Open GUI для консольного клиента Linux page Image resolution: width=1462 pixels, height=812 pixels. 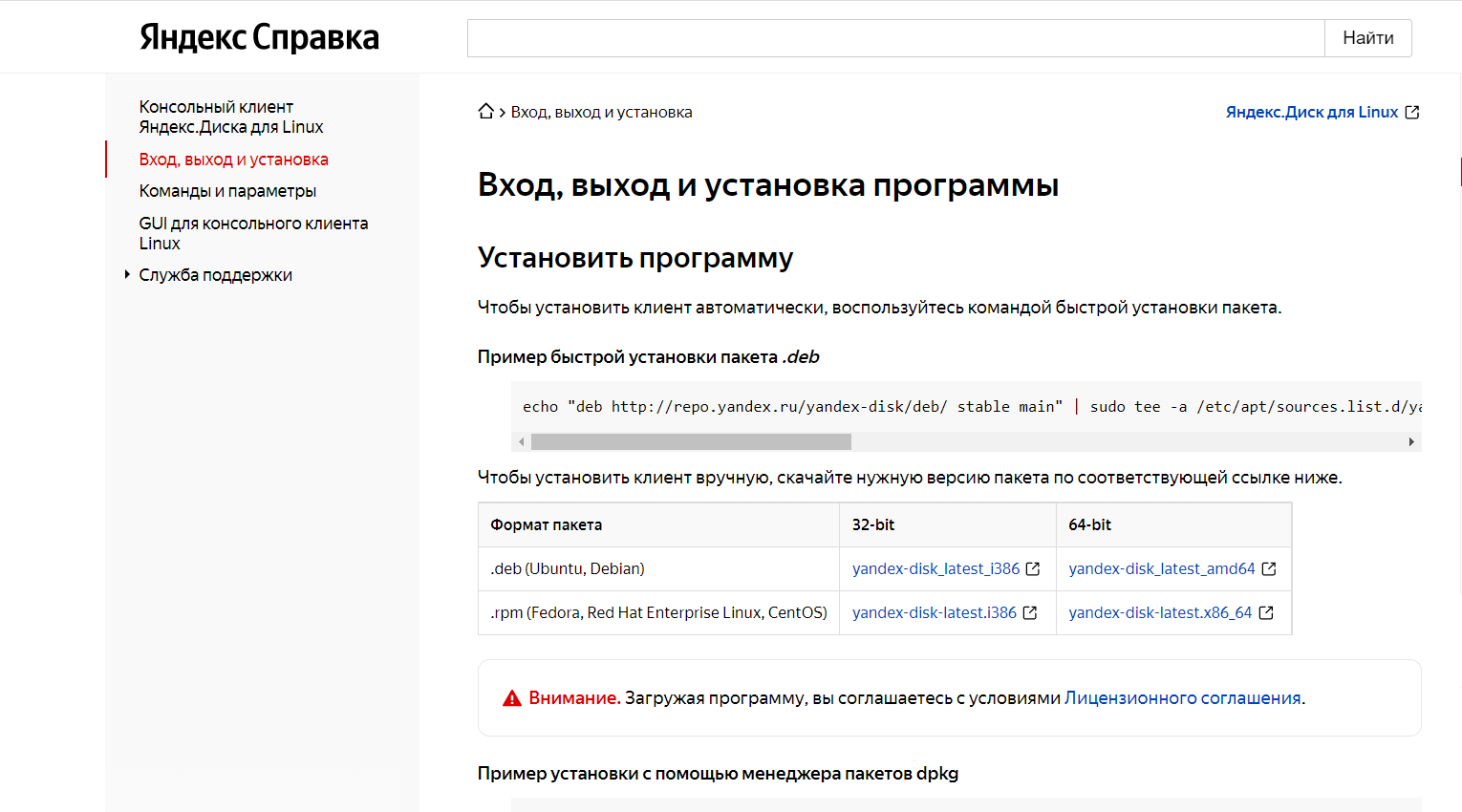click(253, 233)
